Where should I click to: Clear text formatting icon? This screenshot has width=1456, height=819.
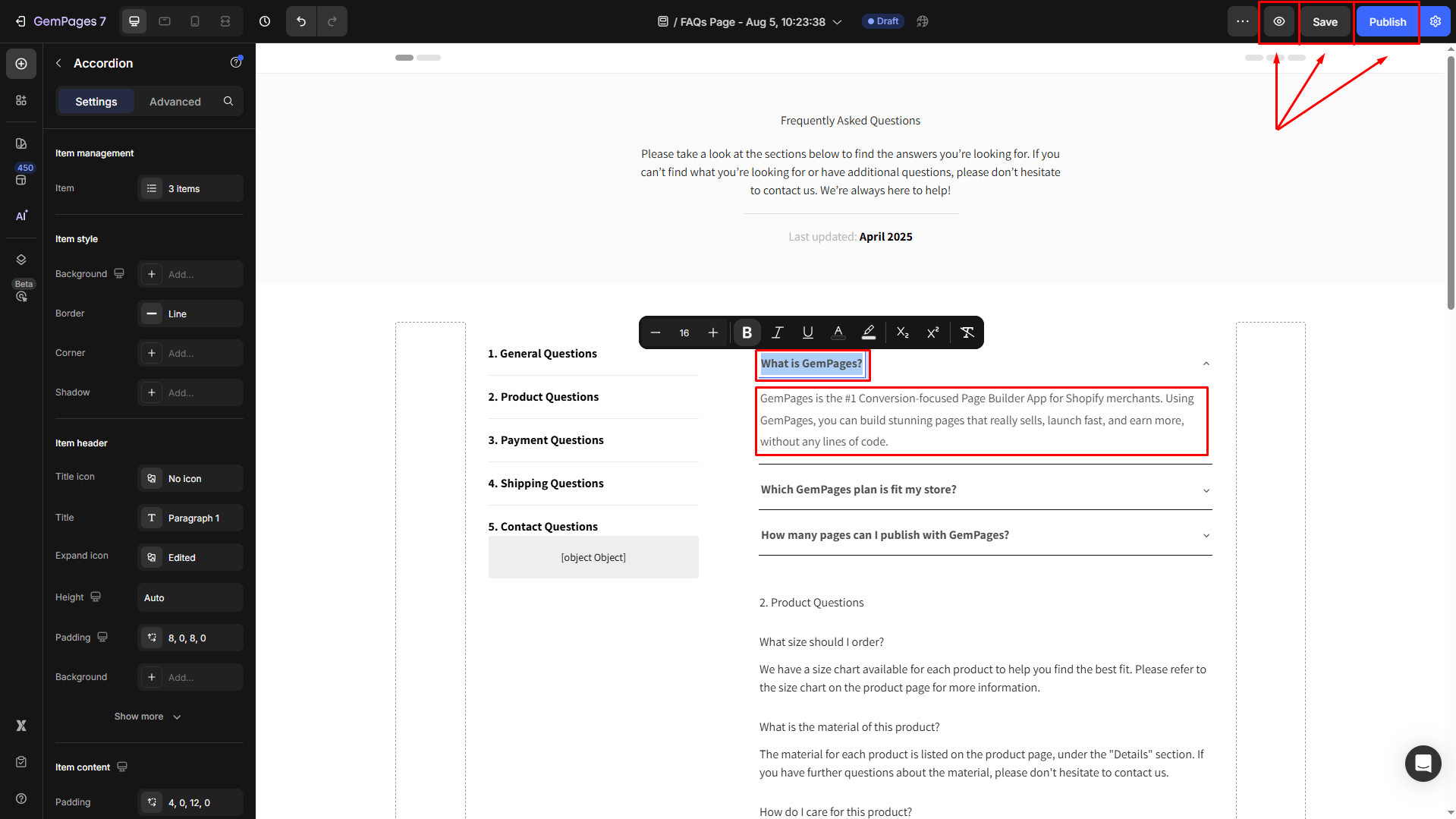click(x=967, y=332)
